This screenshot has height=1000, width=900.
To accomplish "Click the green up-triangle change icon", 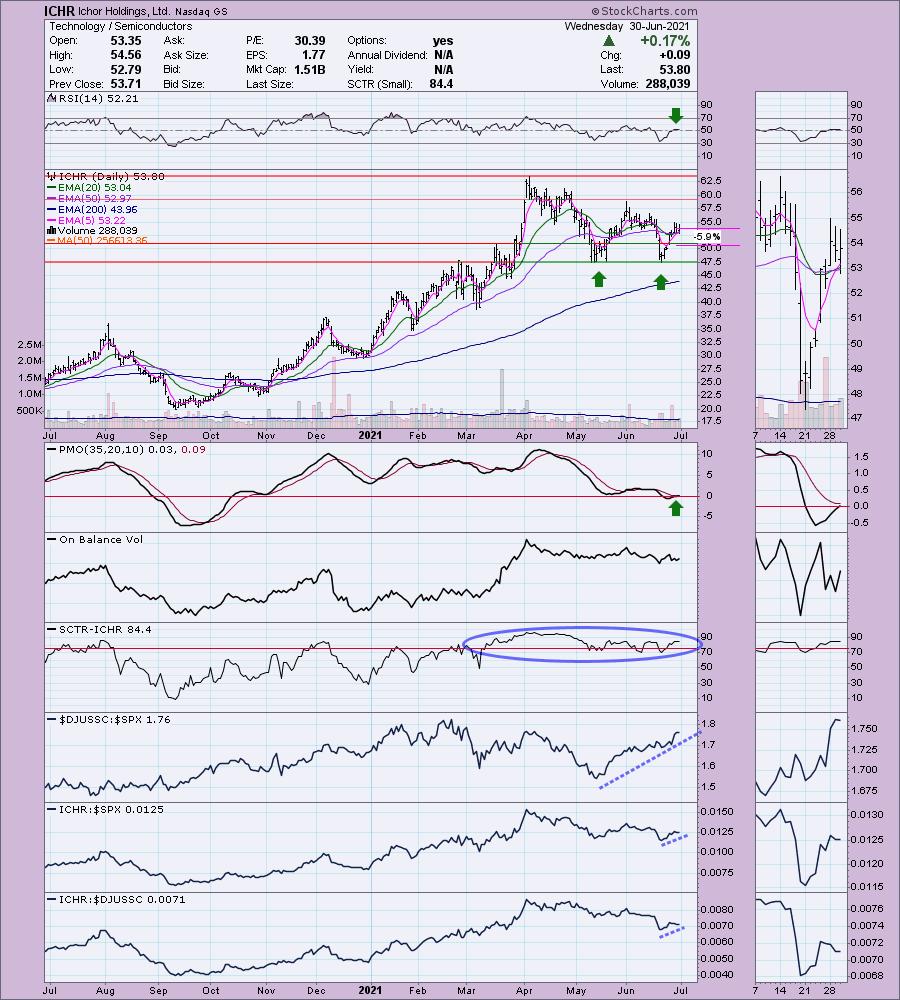I will click(609, 41).
